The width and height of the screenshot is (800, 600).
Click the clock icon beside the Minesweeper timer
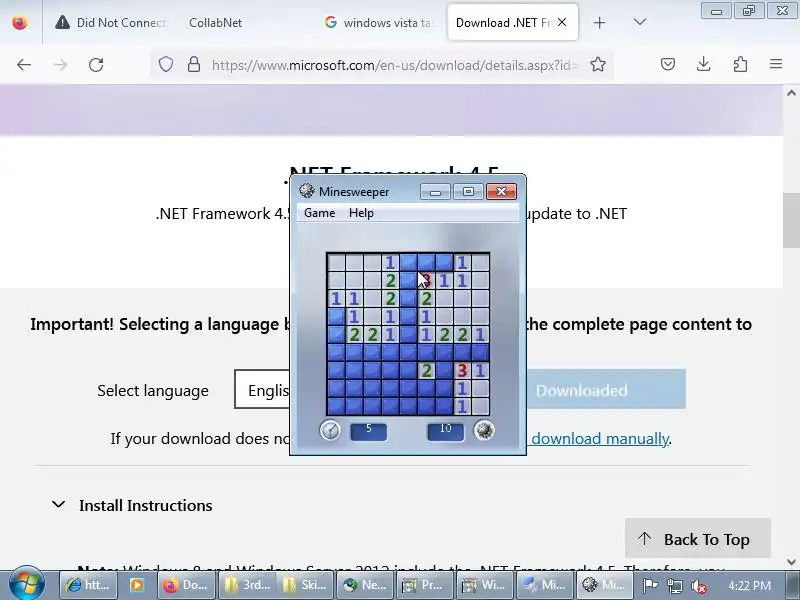(330, 431)
